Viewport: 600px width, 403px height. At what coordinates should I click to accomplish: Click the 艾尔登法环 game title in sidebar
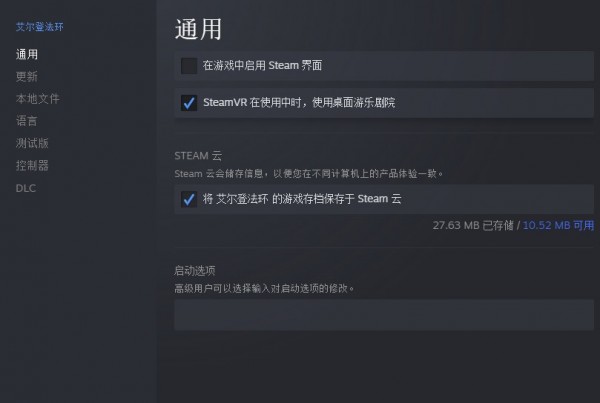37,27
